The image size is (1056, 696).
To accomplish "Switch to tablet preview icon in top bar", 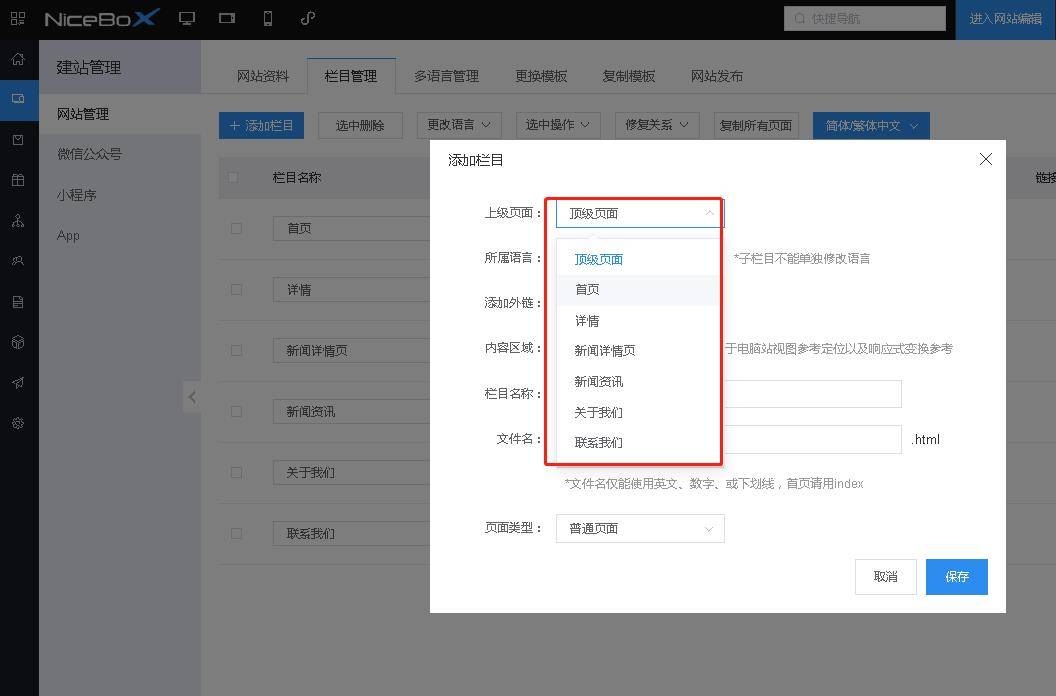I will coord(226,18).
